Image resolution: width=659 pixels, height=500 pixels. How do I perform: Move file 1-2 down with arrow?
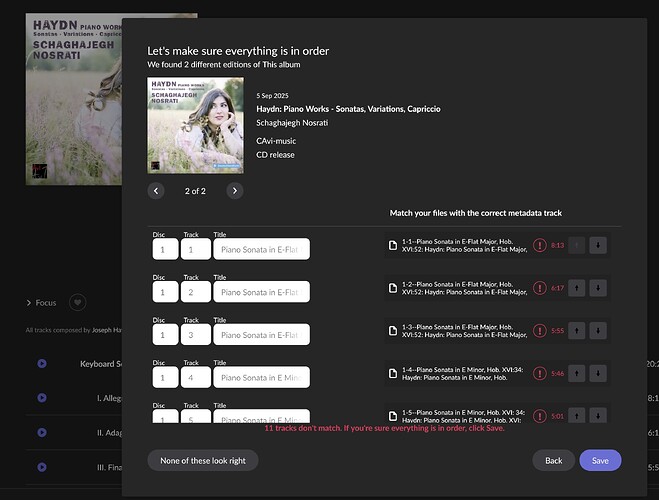[x=598, y=288]
